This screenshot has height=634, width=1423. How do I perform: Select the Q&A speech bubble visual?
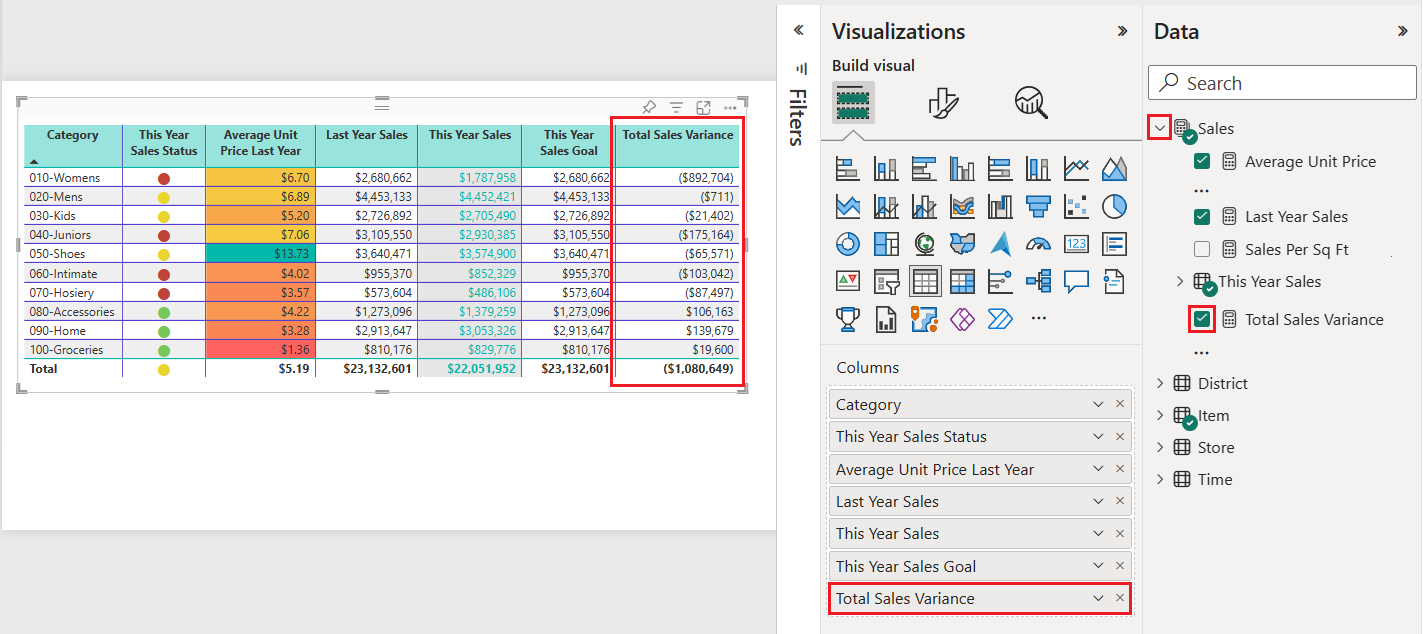1076,282
